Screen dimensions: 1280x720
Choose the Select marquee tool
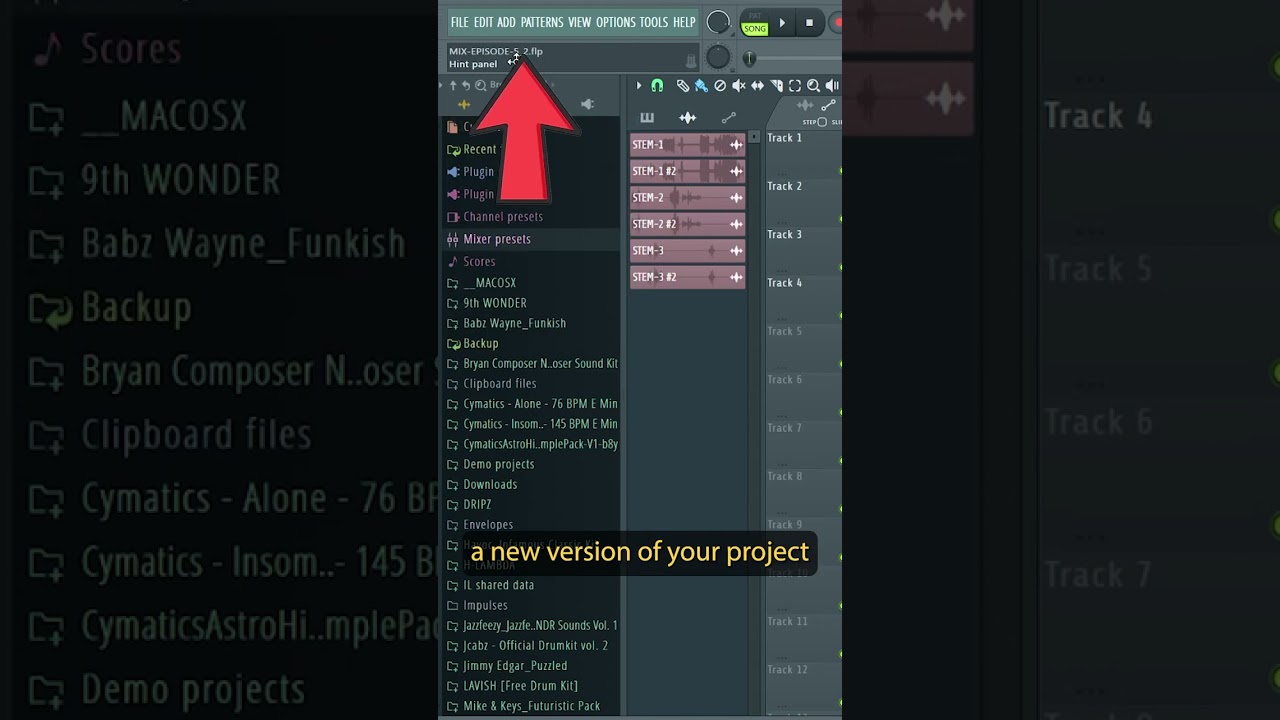pyautogui.click(x=795, y=86)
